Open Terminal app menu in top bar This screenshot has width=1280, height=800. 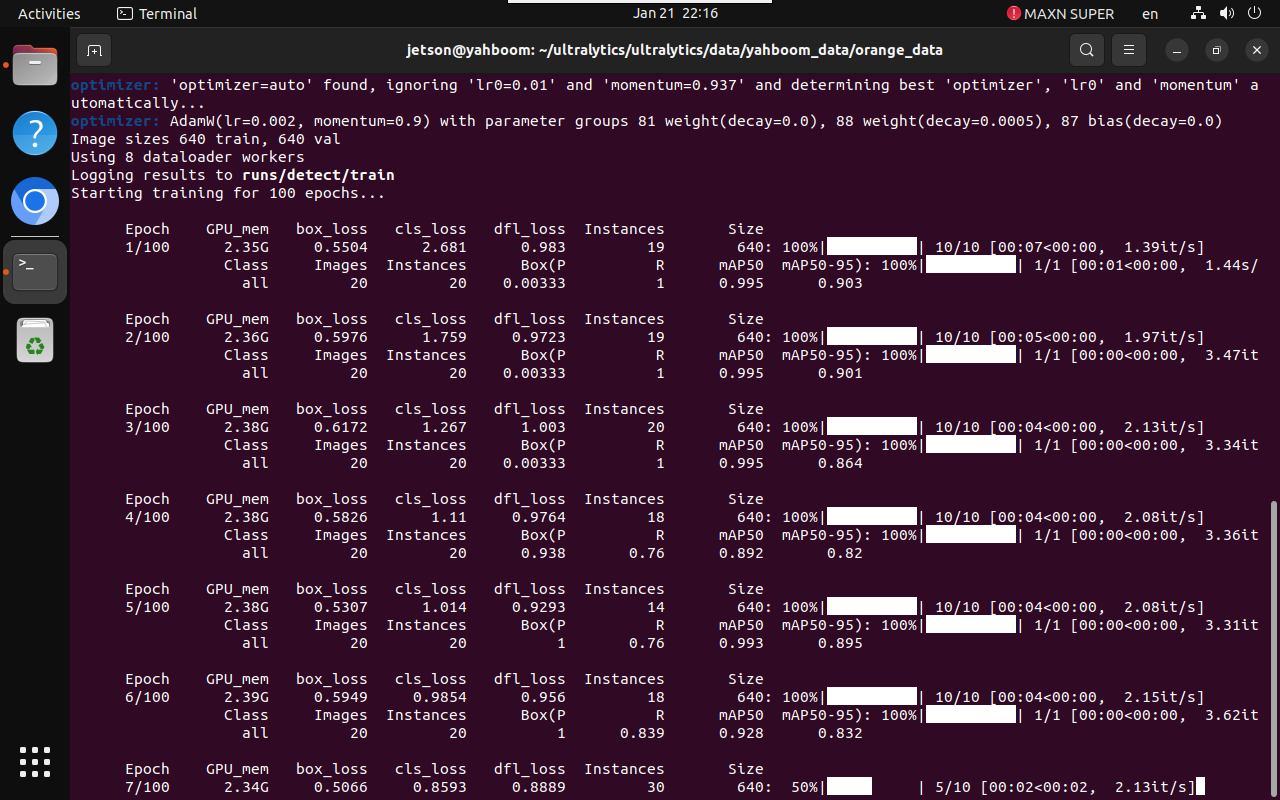[x=157, y=14]
